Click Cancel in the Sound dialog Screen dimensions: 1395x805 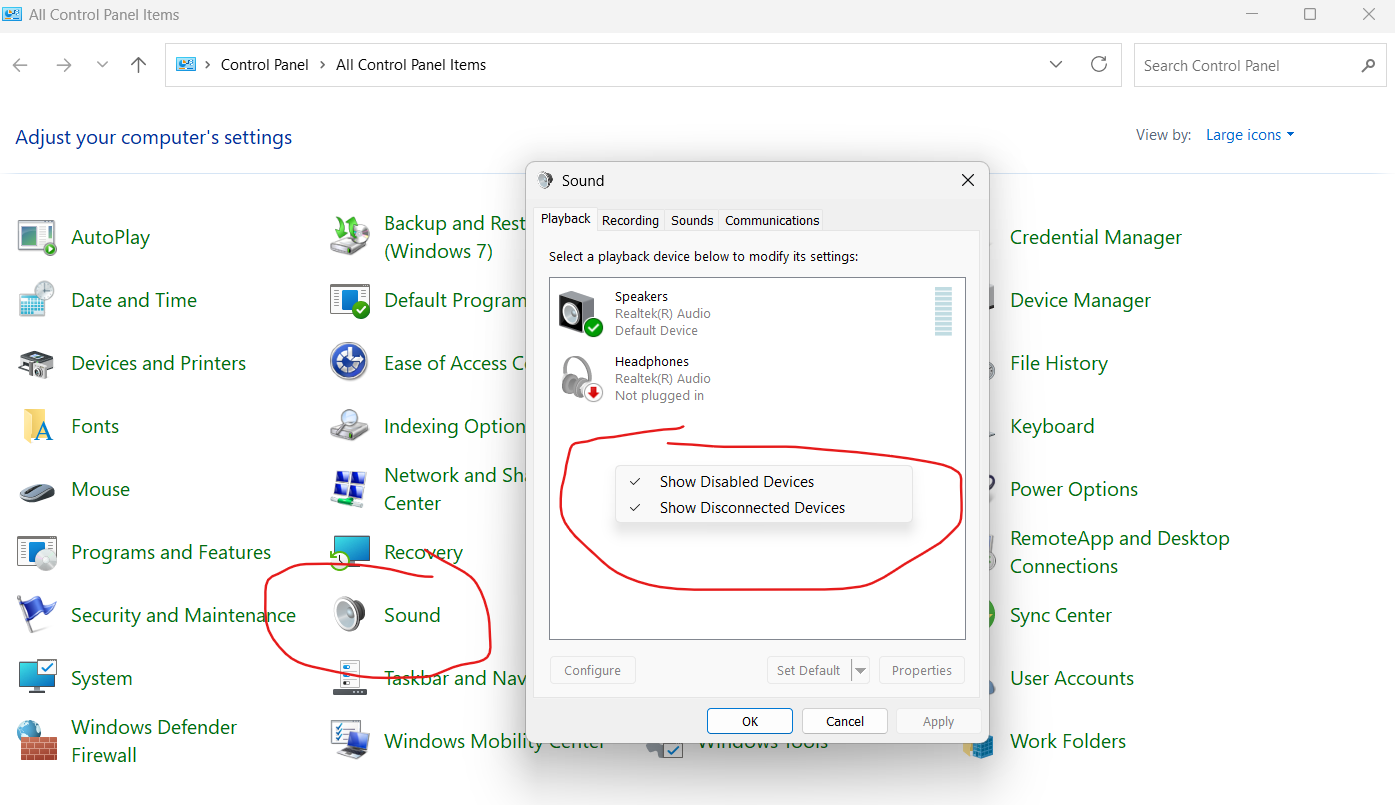click(x=845, y=721)
